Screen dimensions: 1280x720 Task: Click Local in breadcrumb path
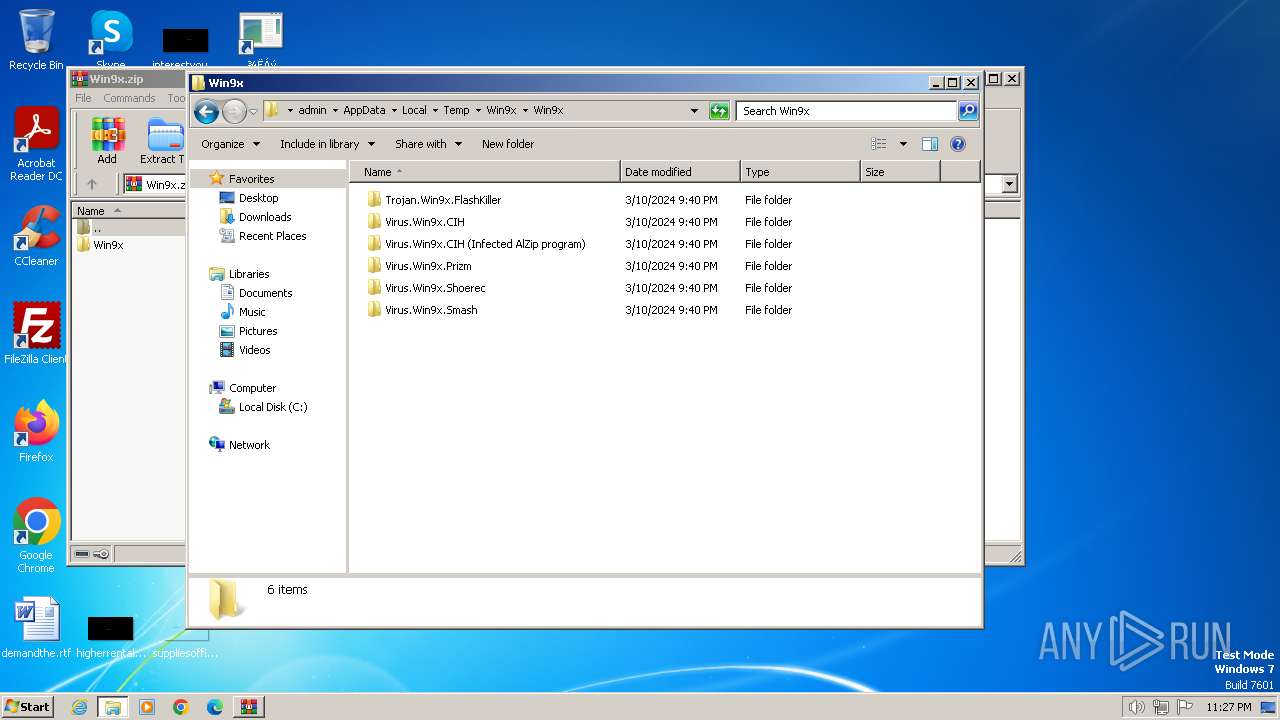point(414,111)
